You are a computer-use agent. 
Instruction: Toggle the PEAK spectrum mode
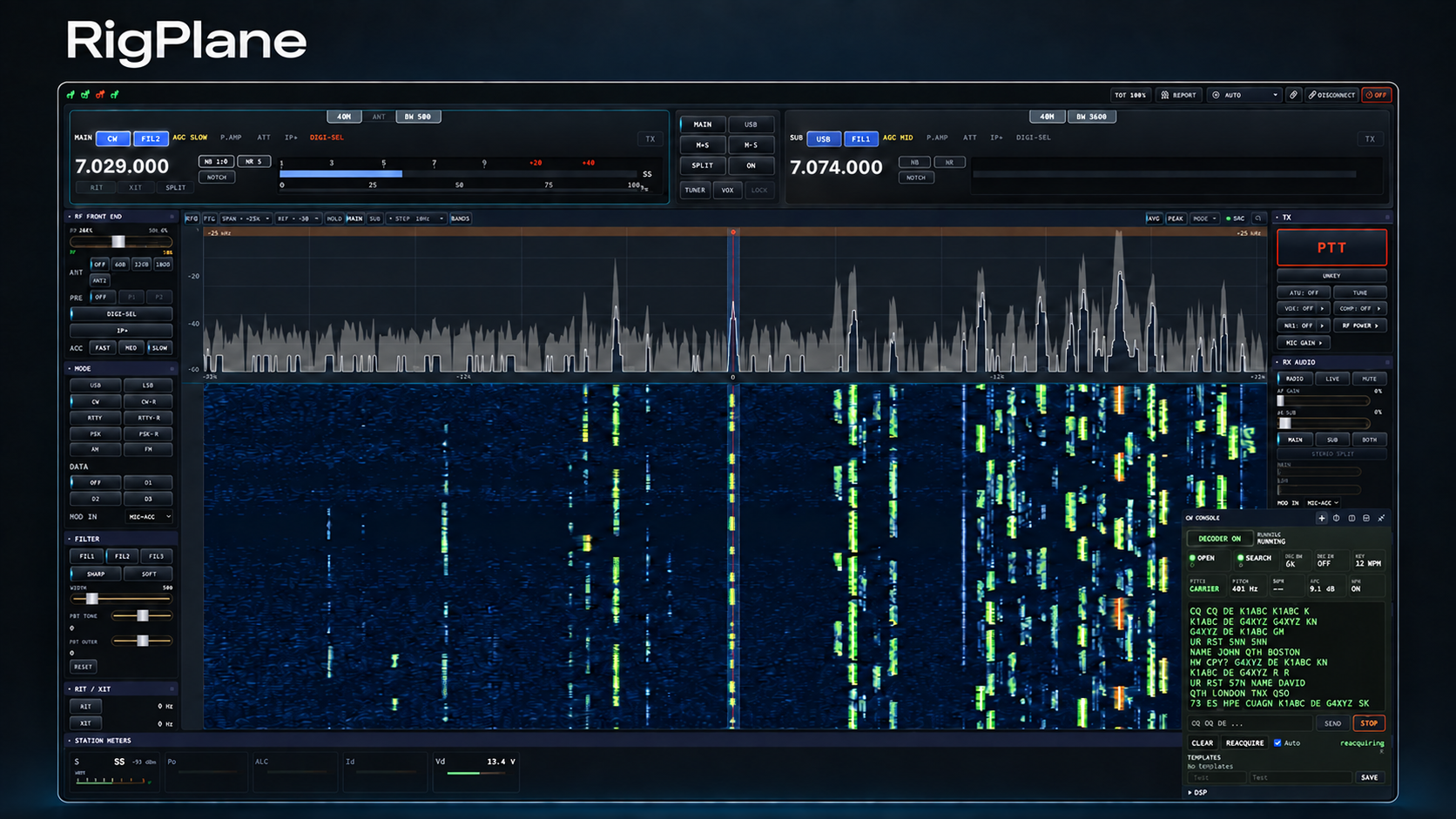[x=1175, y=218]
